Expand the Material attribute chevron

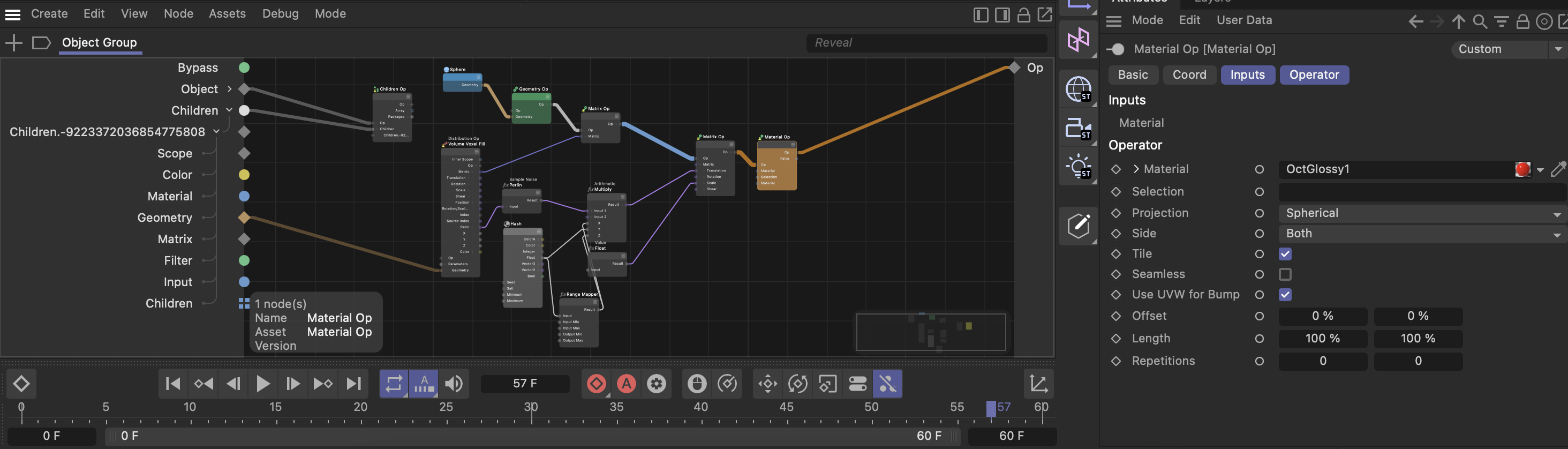(x=1136, y=169)
